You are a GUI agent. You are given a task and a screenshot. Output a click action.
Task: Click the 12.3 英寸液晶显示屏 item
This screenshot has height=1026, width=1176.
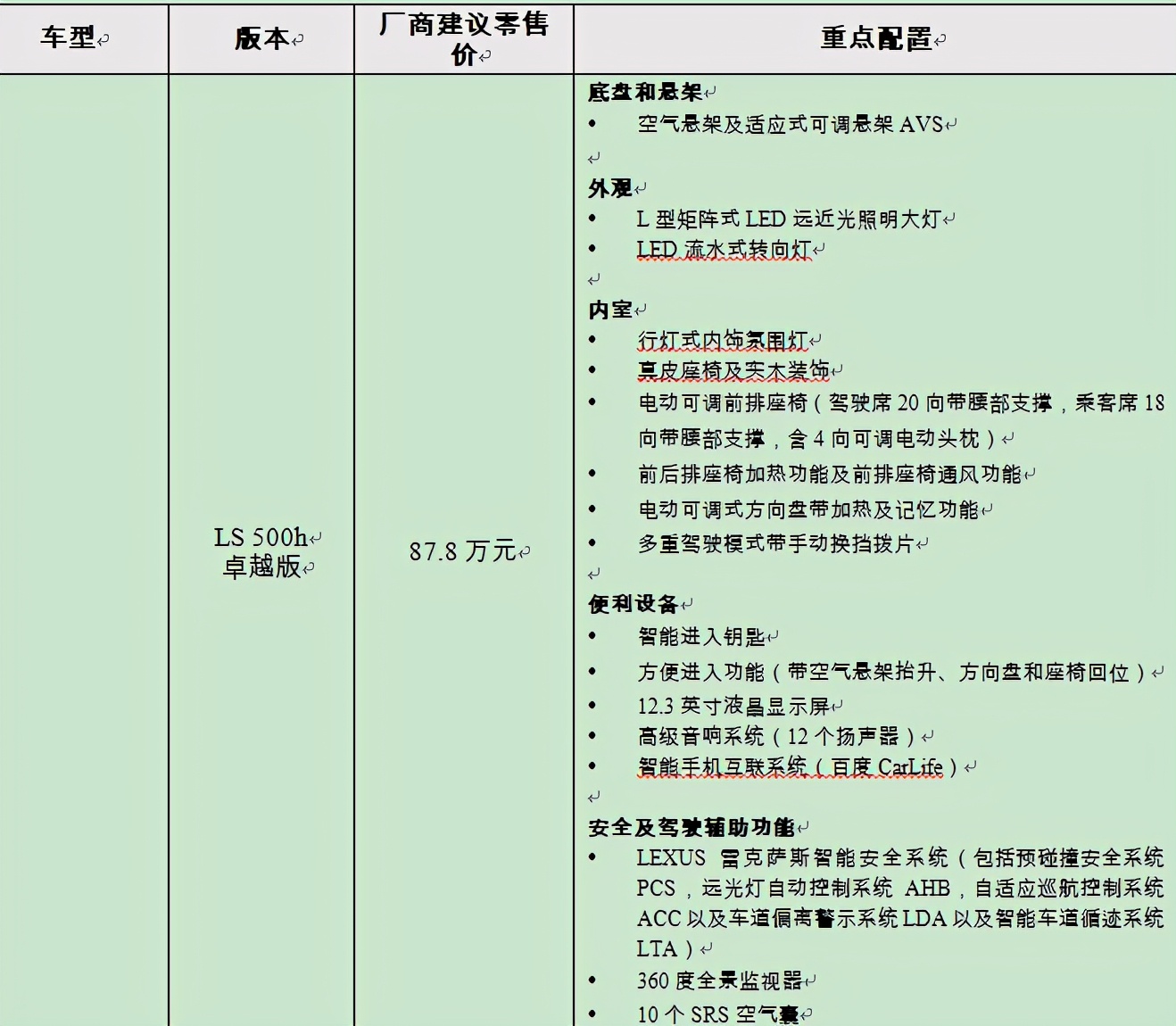[x=733, y=707]
